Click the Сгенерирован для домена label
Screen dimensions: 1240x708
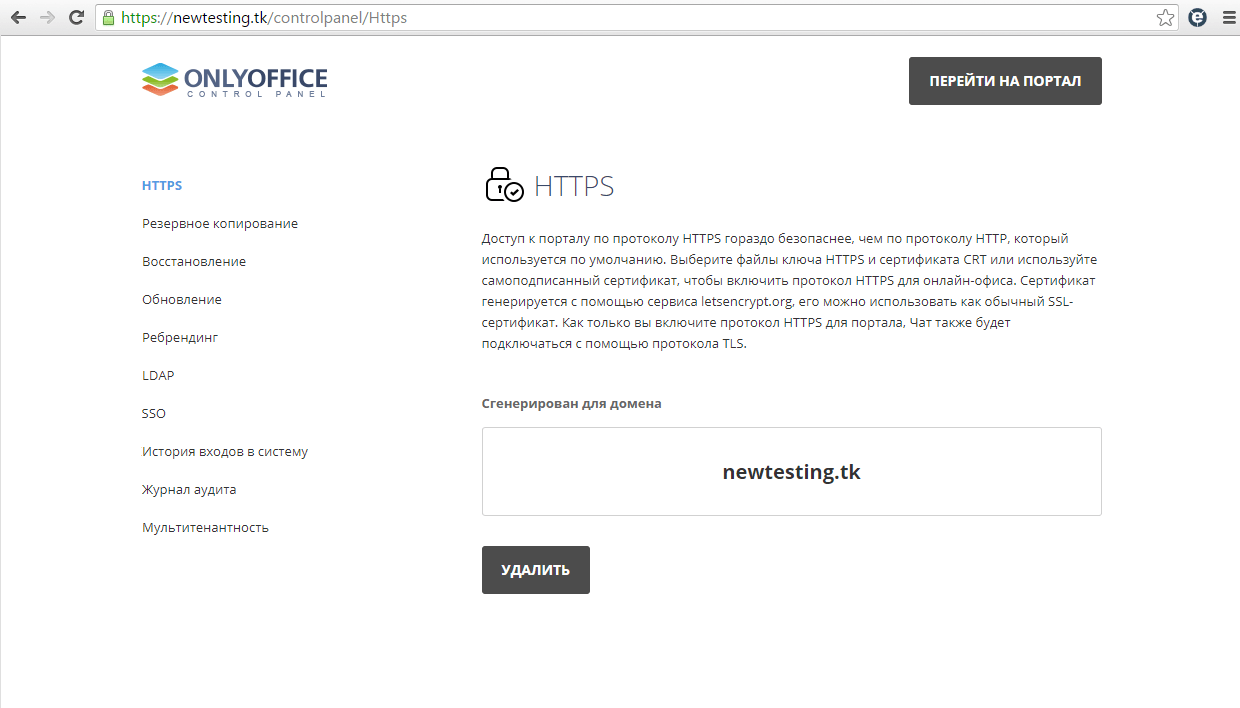click(x=572, y=404)
